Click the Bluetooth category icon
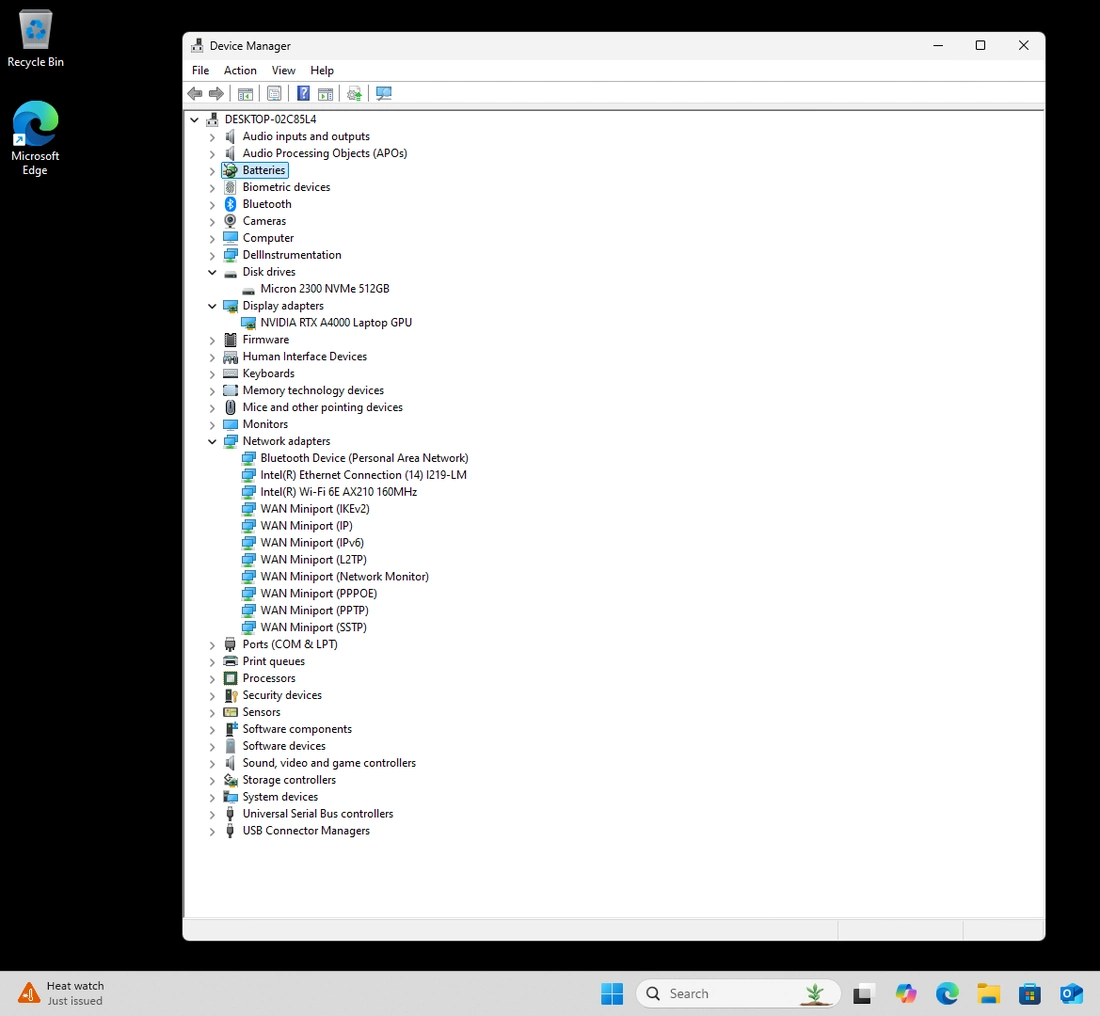 [x=230, y=204]
